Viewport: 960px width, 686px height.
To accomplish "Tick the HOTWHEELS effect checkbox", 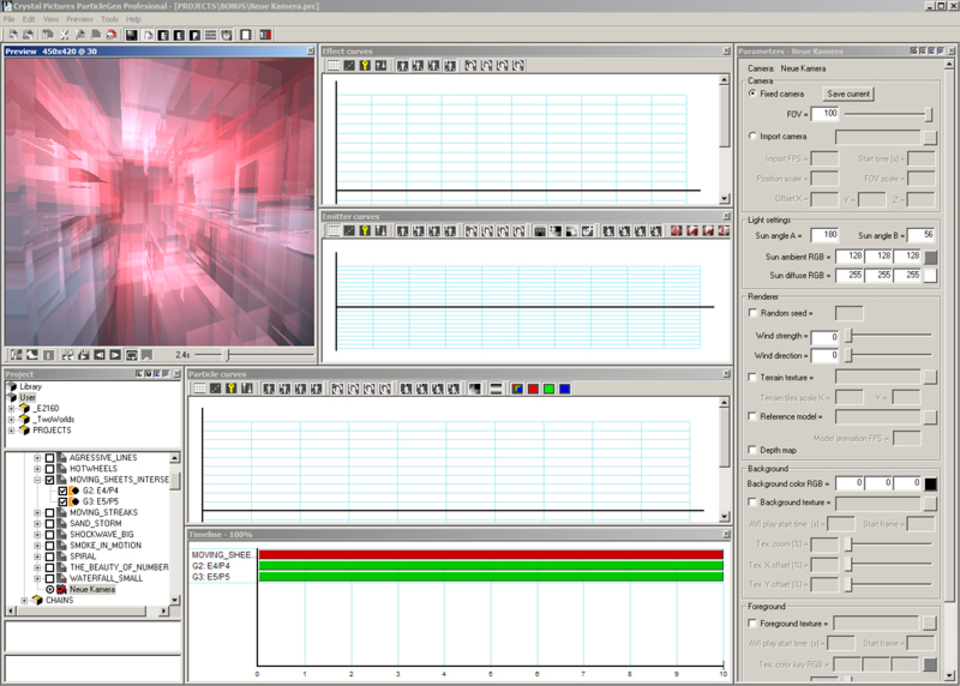I will pyautogui.click(x=50, y=468).
